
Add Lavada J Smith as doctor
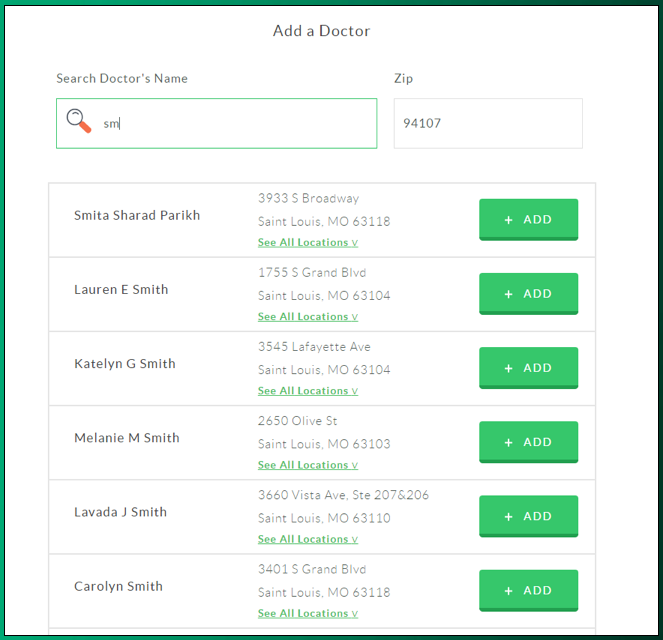[x=528, y=516]
